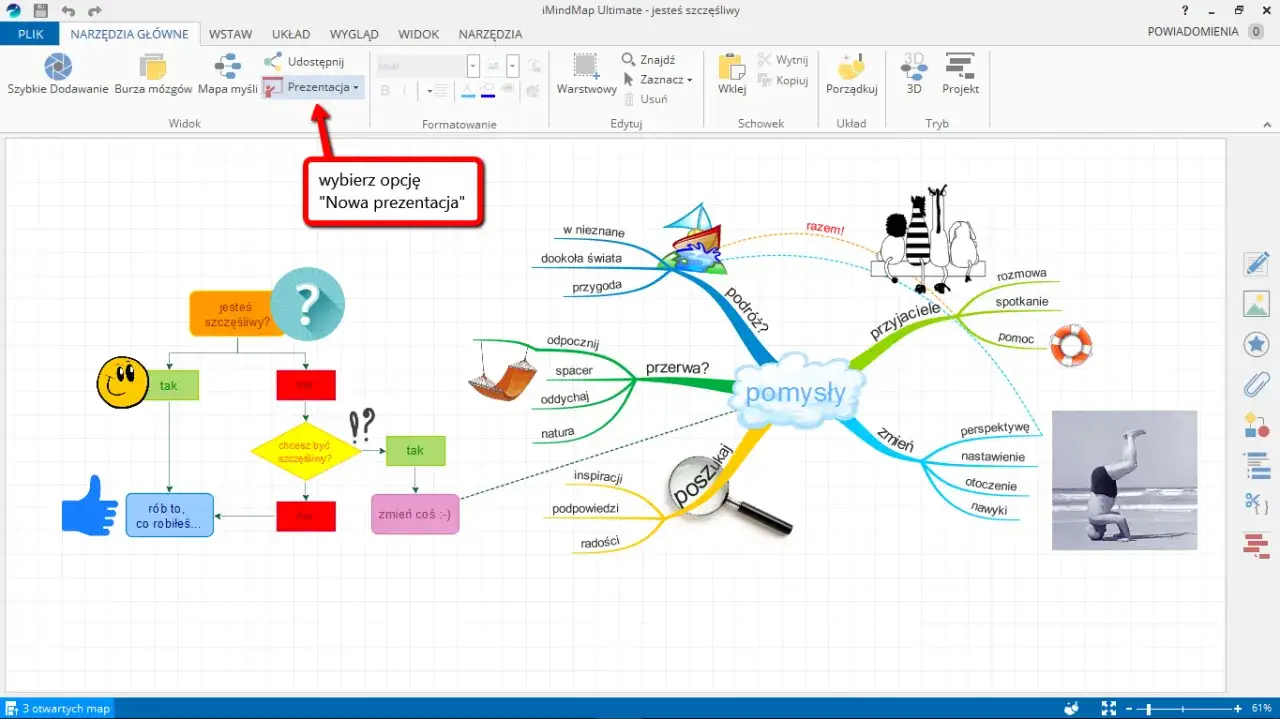Viewport: 1280px width, 719px height.
Task: Select the Szybkie Dodawanie tool
Action: click(57, 72)
